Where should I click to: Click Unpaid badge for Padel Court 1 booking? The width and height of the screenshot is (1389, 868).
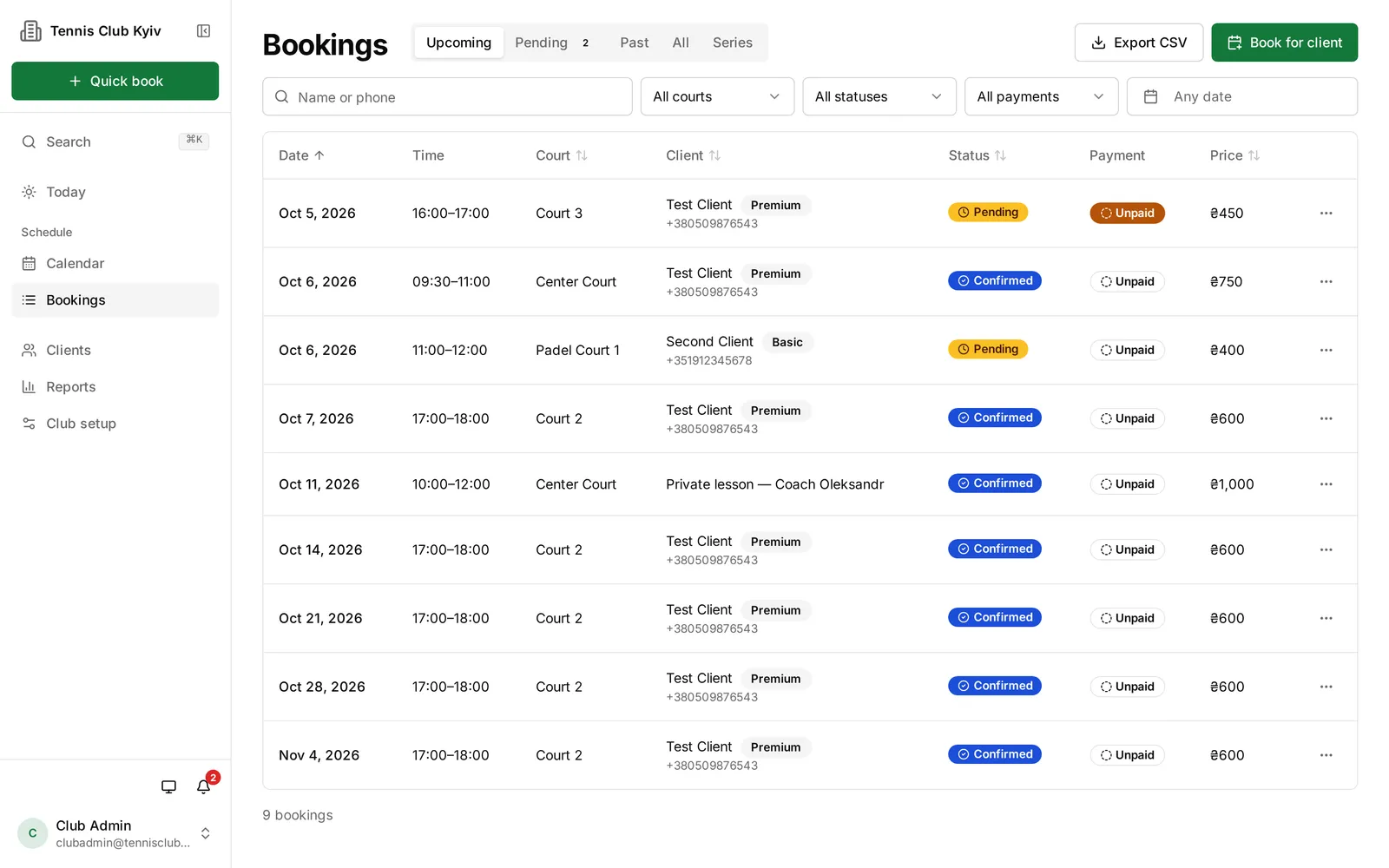pyautogui.click(x=1127, y=351)
